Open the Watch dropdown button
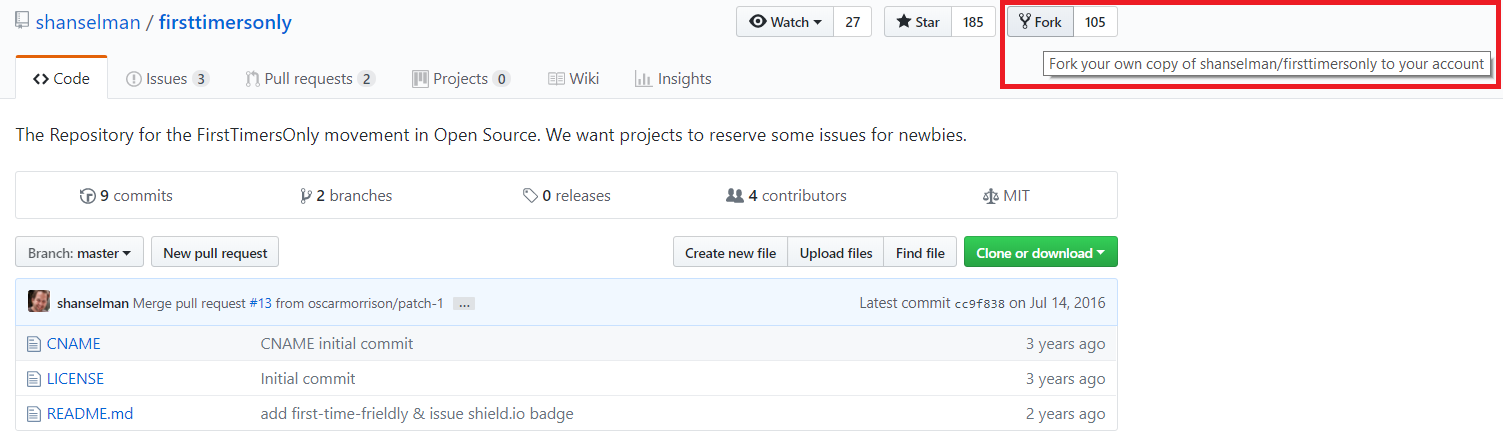 [785, 22]
